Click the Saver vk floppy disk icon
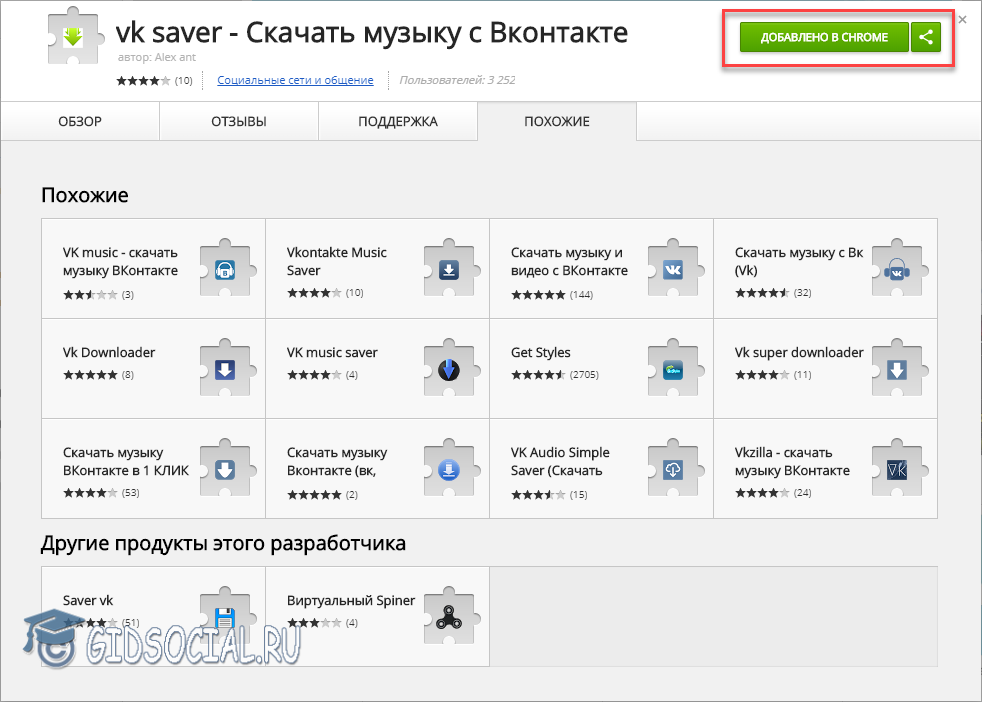Viewport: 982px width, 702px height. click(x=225, y=617)
